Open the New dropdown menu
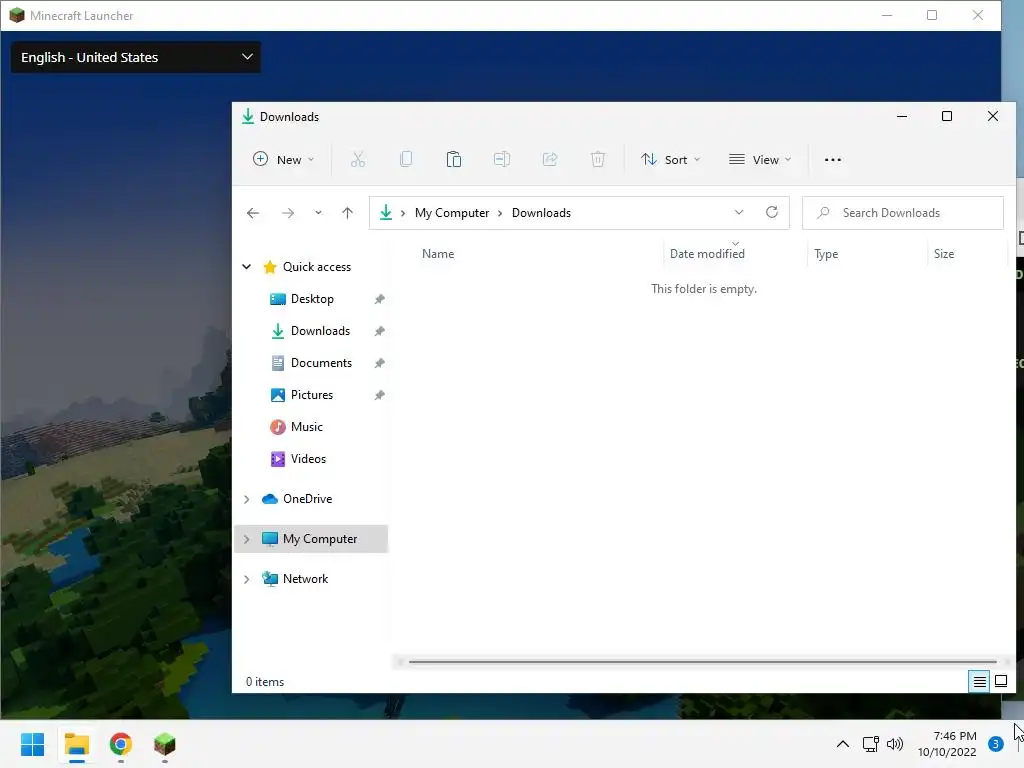The height and width of the screenshot is (768, 1024). coord(283,159)
